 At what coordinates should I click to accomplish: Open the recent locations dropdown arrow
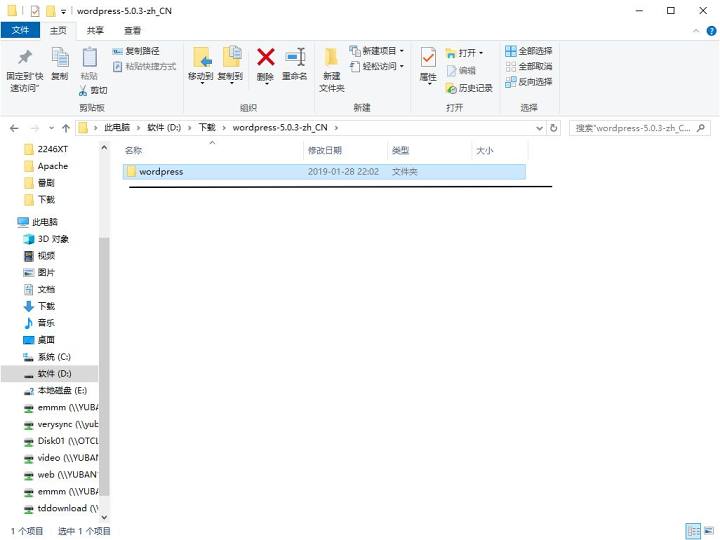tap(51, 128)
